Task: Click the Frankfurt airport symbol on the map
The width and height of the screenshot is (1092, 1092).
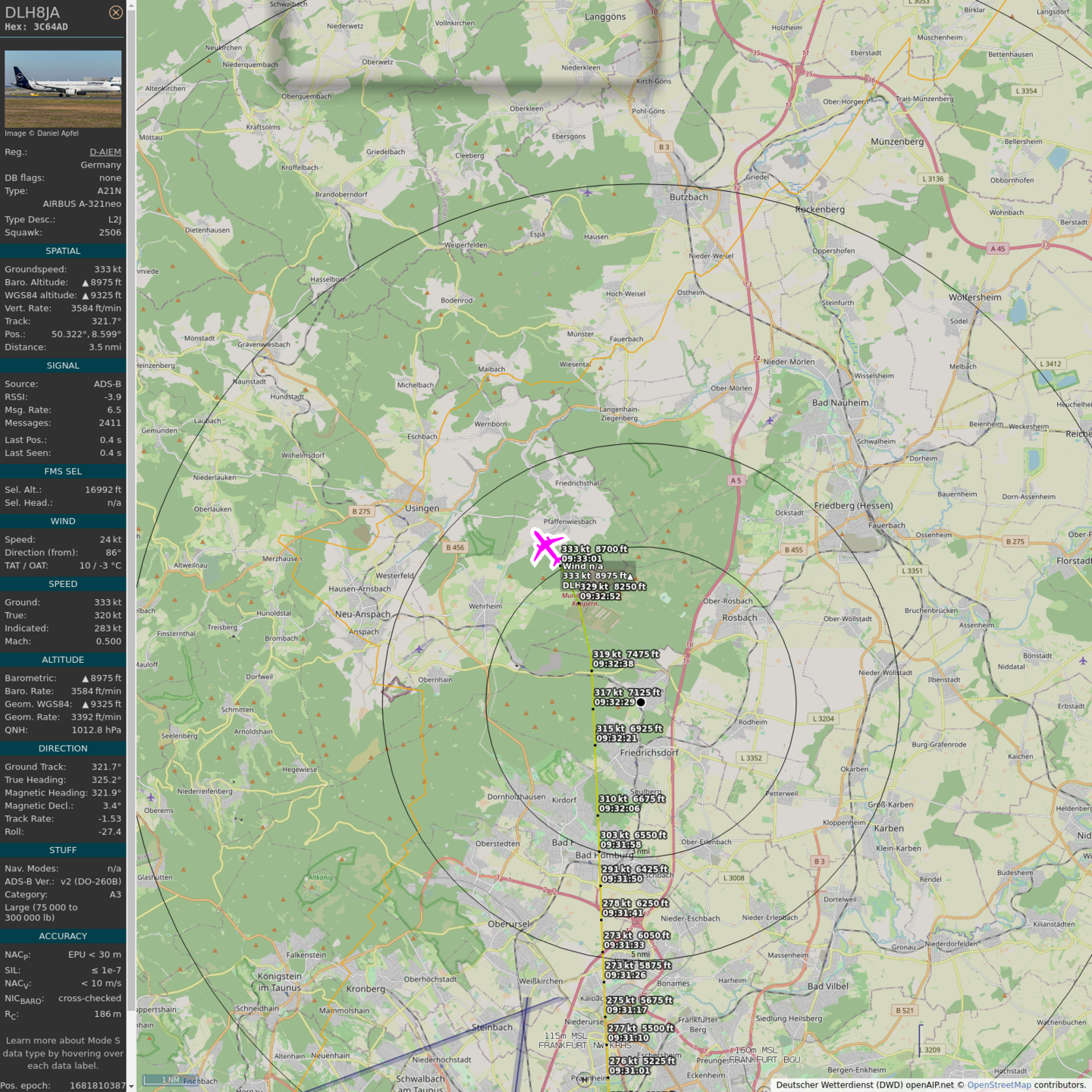Action: [x=584, y=1080]
